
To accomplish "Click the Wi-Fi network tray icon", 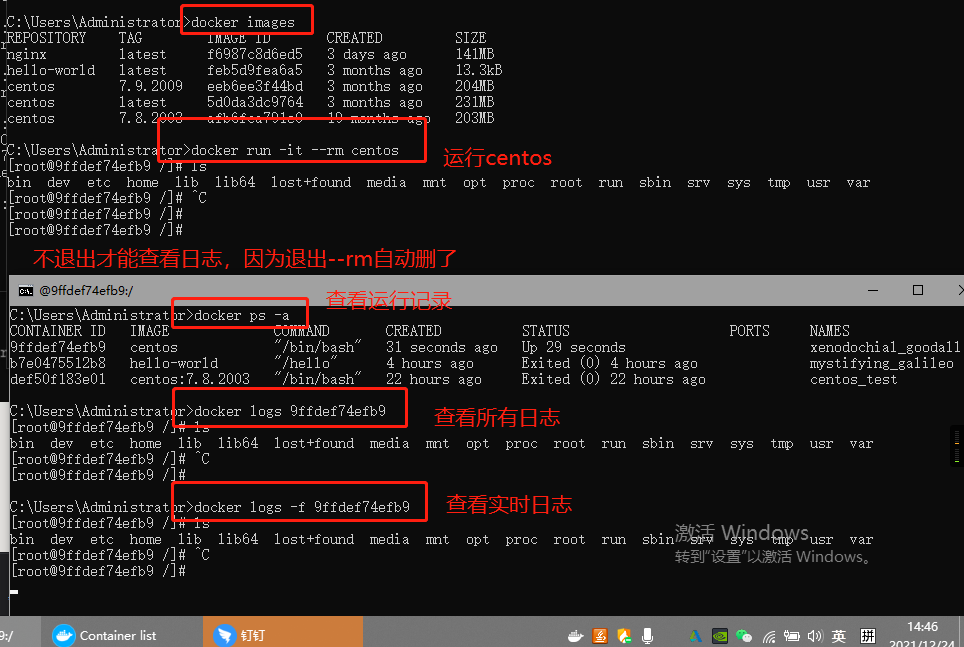I will click(x=768, y=637).
